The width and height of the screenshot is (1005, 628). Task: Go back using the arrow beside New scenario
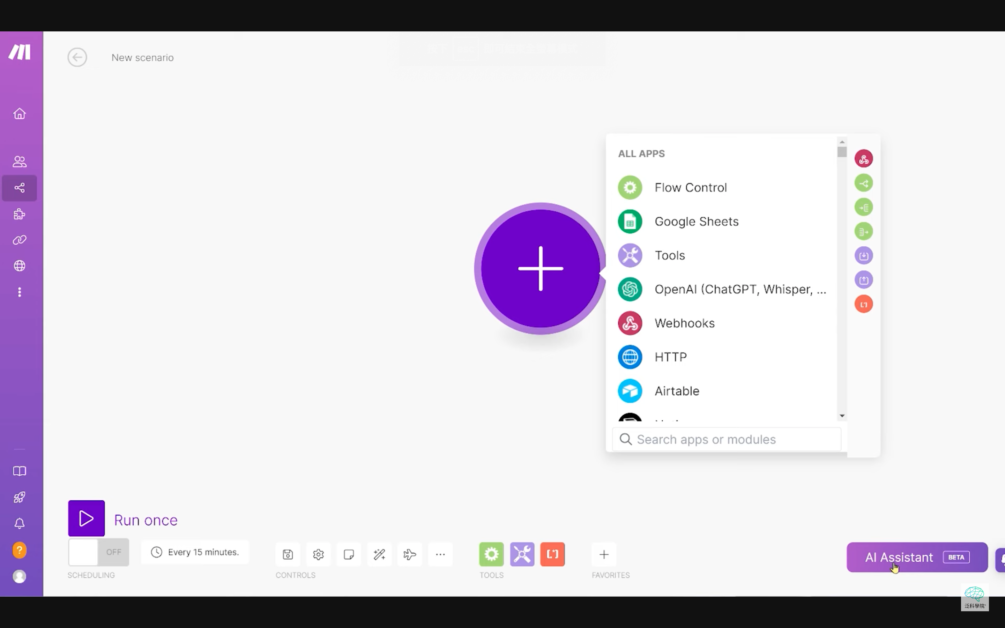77,57
